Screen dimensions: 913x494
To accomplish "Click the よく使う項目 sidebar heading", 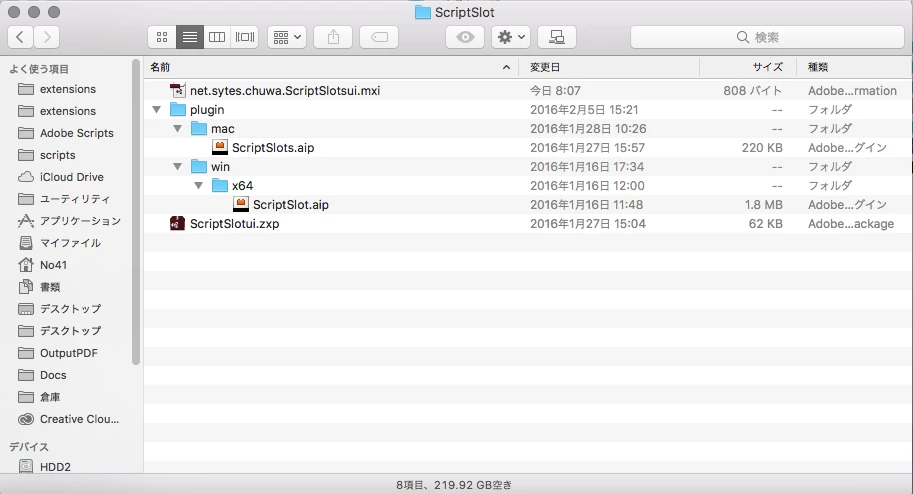I will (39, 69).
